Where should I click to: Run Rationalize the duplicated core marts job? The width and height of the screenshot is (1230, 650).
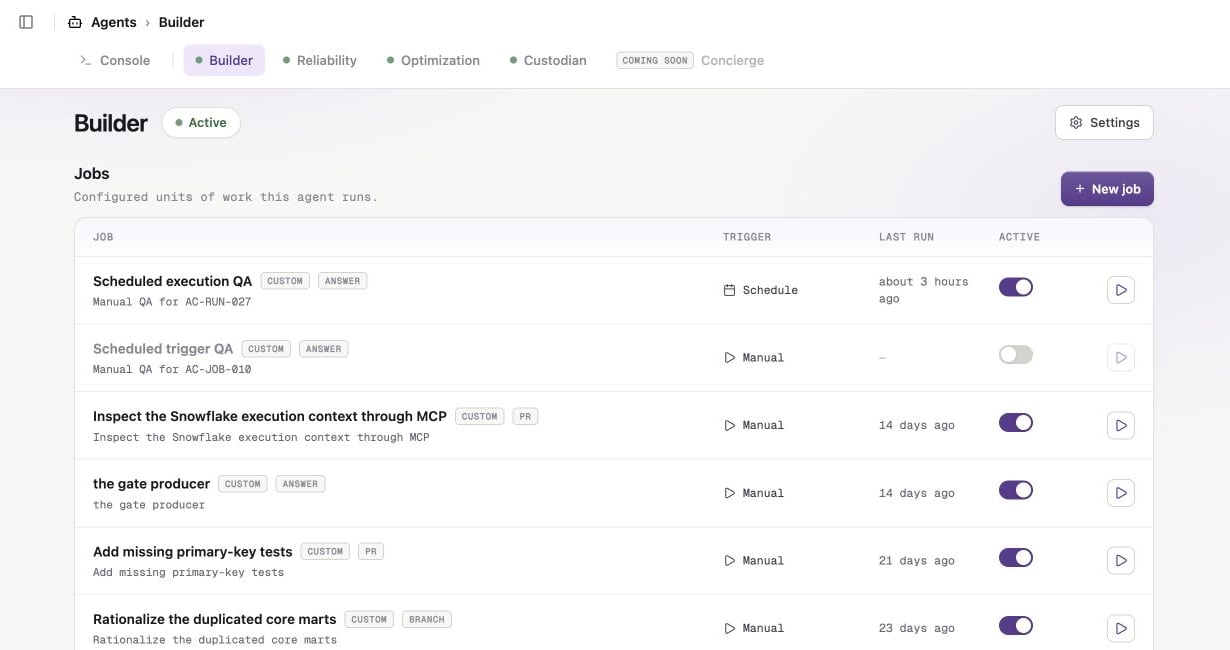click(1121, 628)
